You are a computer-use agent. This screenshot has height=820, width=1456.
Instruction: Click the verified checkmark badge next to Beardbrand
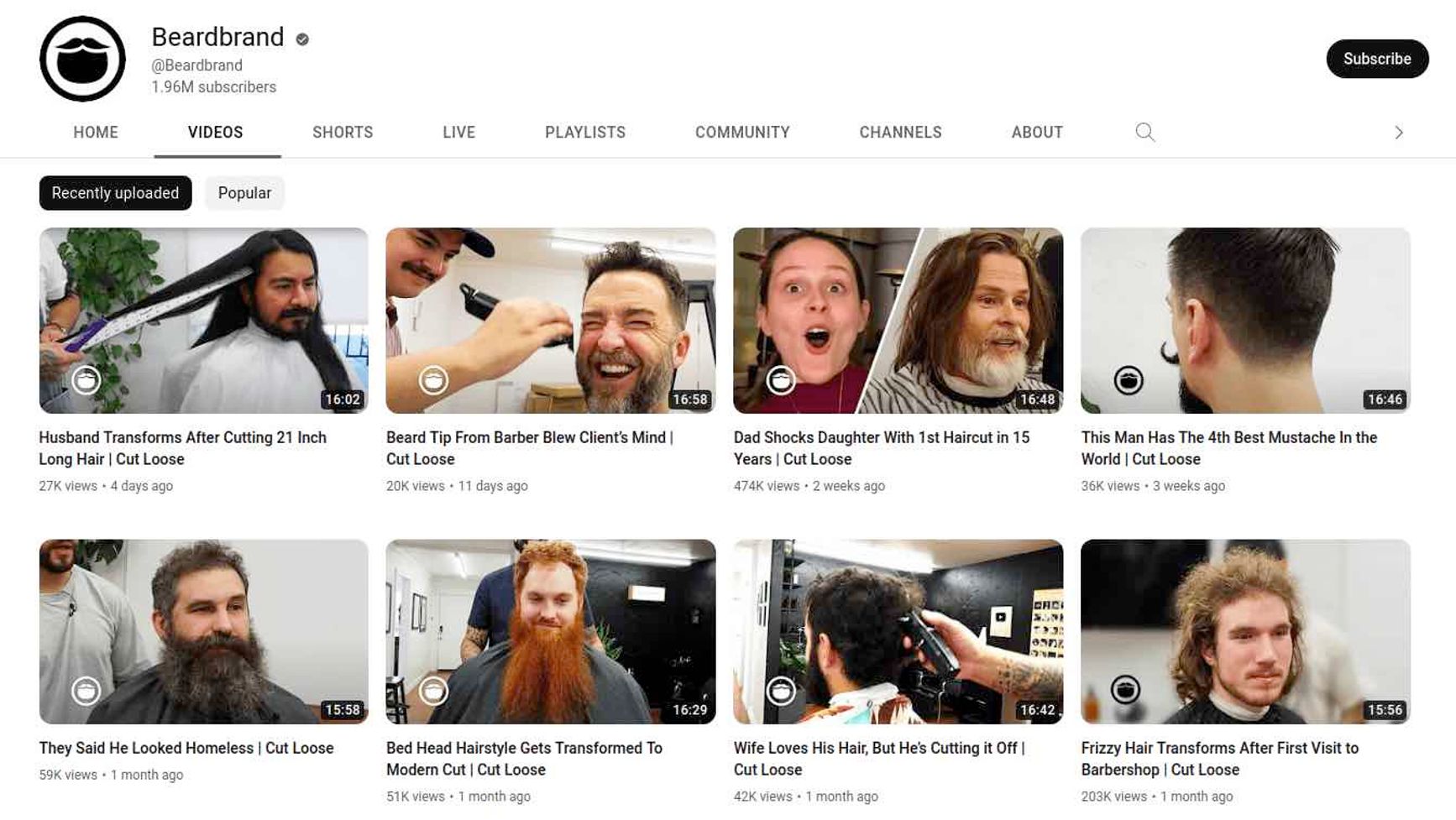pos(302,39)
